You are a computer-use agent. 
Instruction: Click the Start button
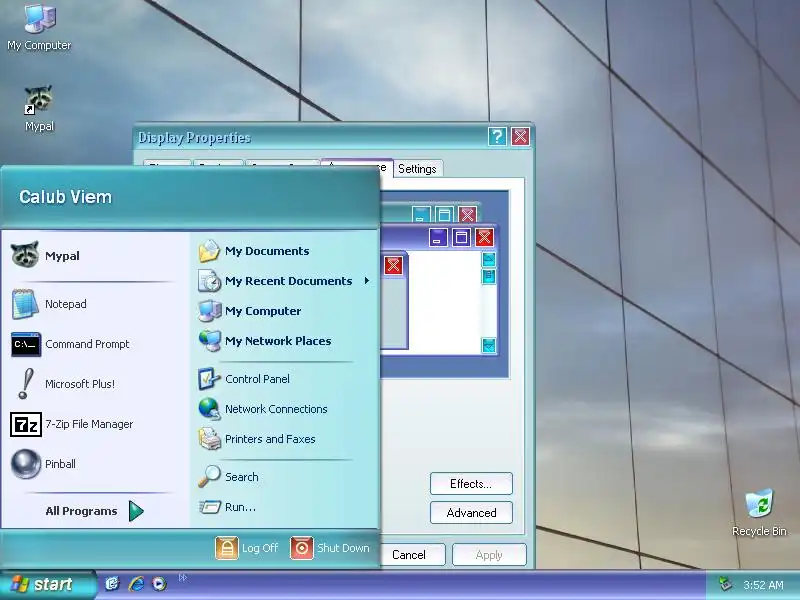(x=47, y=585)
